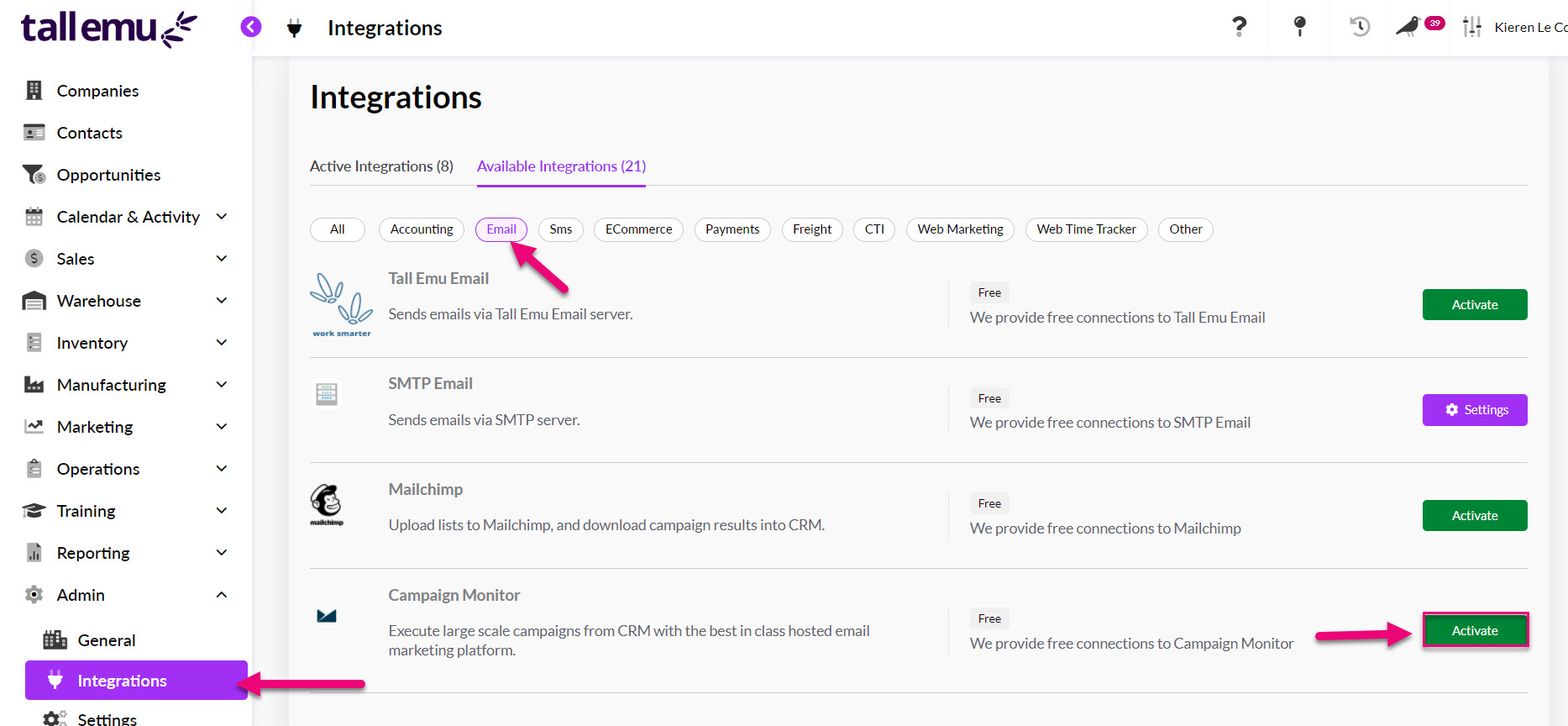This screenshot has height=726, width=1568.
Task: Open SMTP Email Settings button
Action: tap(1475, 410)
